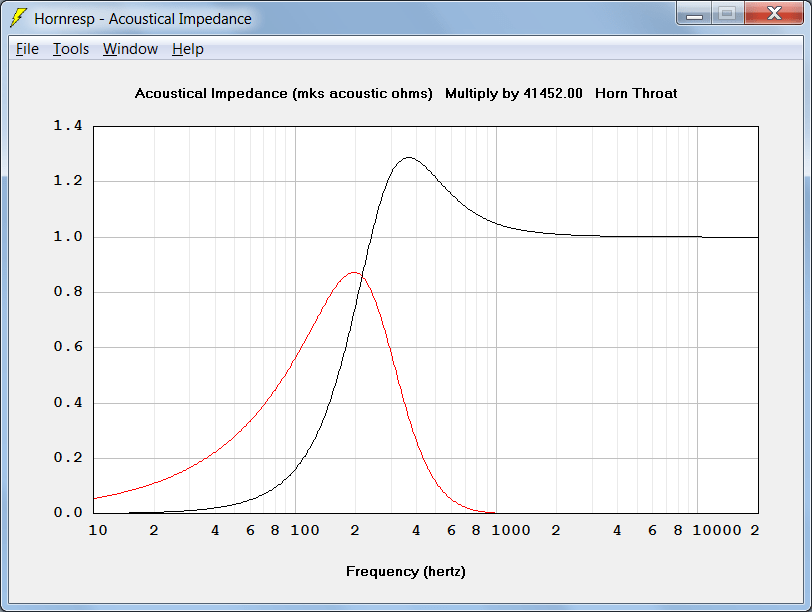This screenshot has width=812, height=612.
Task: Click the 10000 frequency axis label
Action: (717, 530)
